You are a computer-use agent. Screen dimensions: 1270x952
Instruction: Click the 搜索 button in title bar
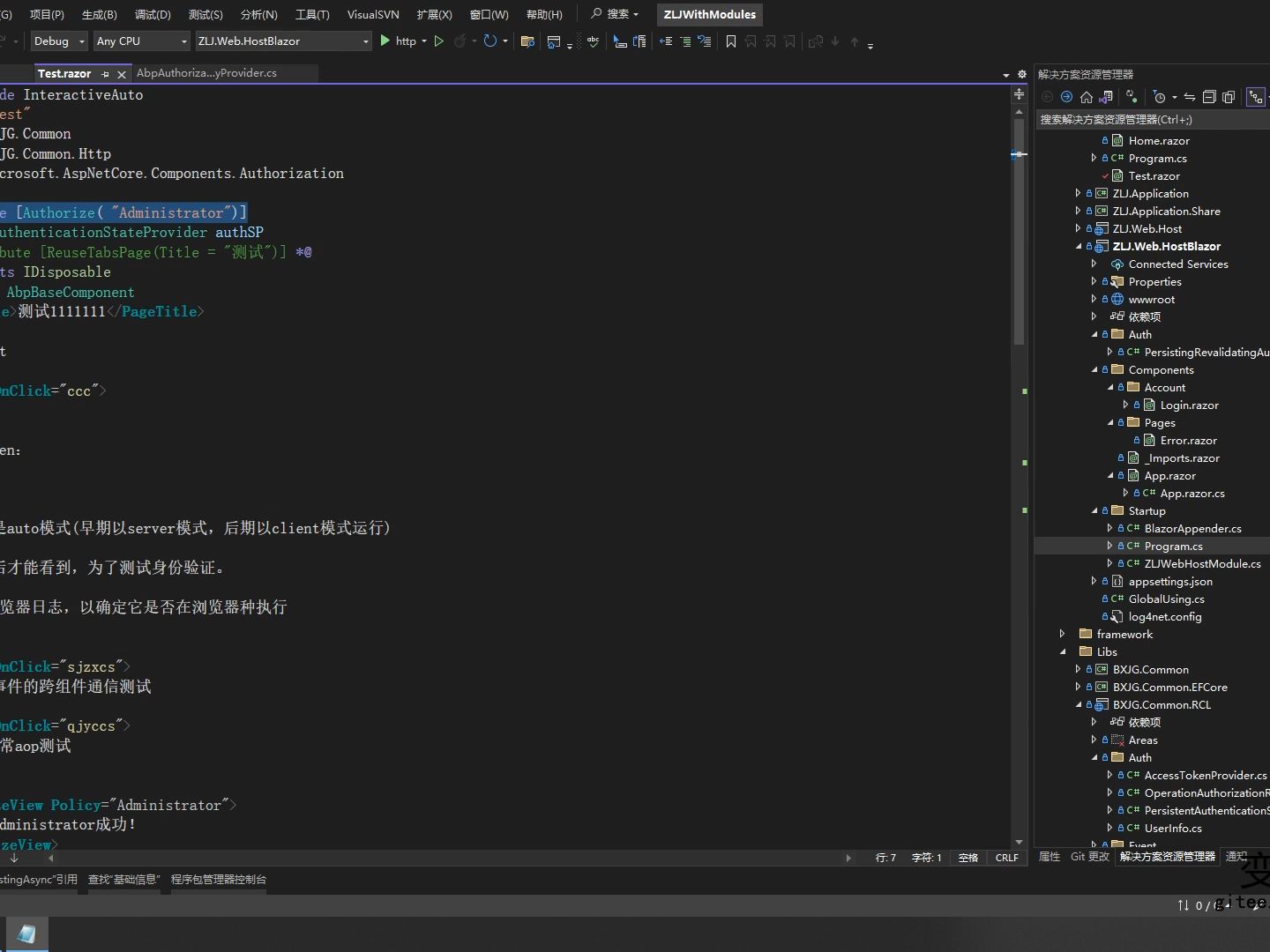click(x=615, y=14)
